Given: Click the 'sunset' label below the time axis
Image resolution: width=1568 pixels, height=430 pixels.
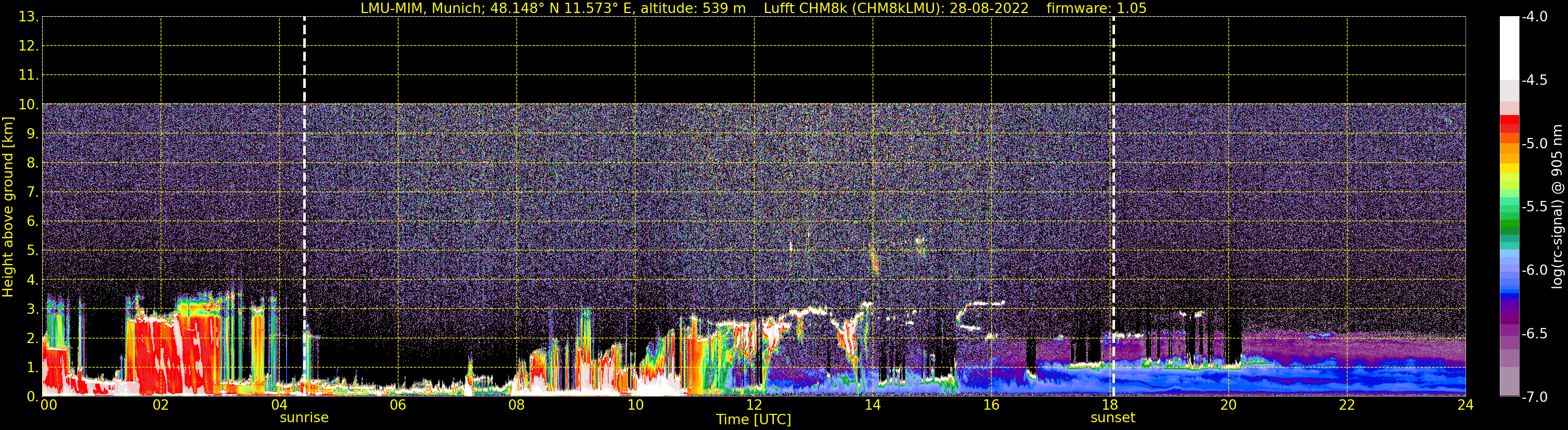Looking at the screenshot, I should 1113,418.
